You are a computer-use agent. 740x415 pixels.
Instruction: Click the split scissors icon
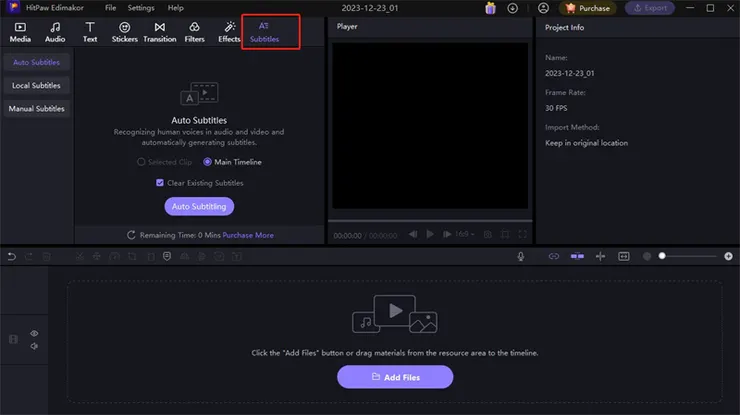point(79,256)
